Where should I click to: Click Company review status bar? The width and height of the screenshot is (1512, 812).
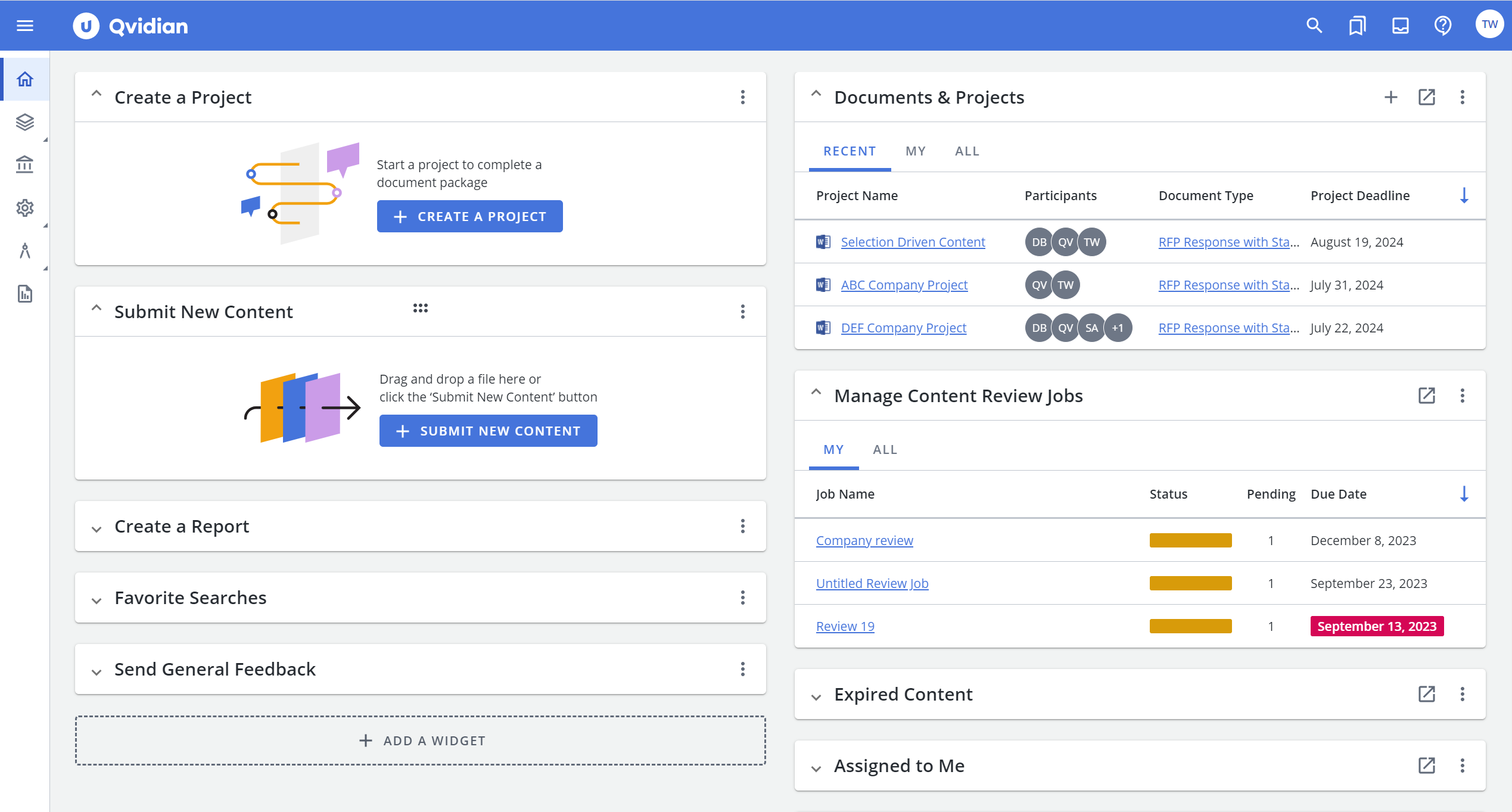(x=1190, y=540)
